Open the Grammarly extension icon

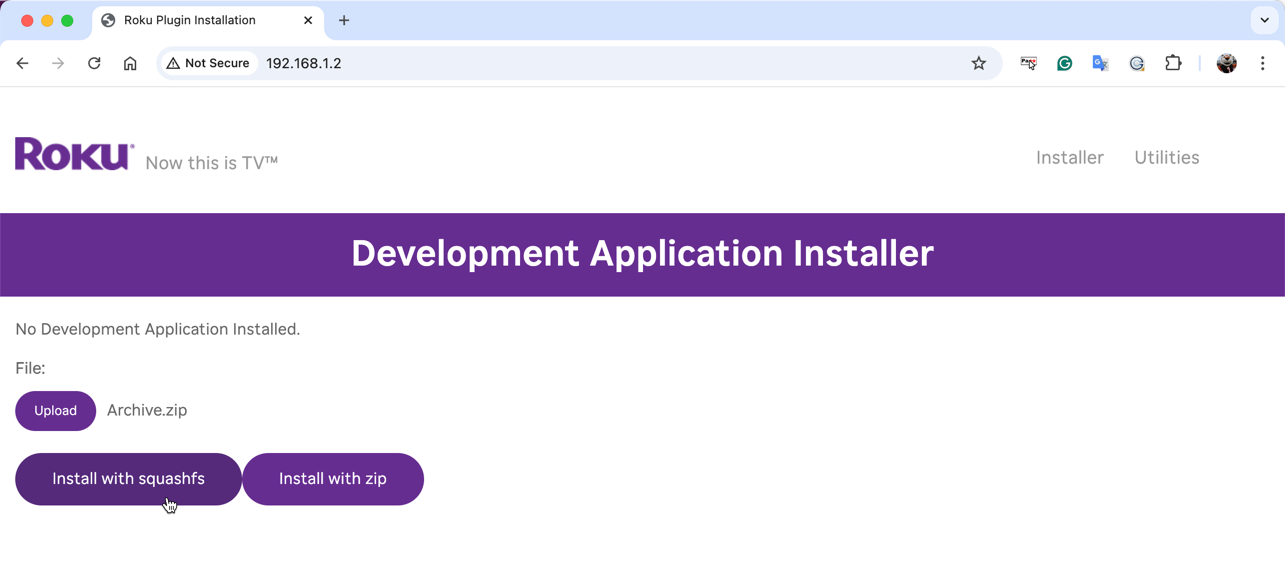(1065, 63)
